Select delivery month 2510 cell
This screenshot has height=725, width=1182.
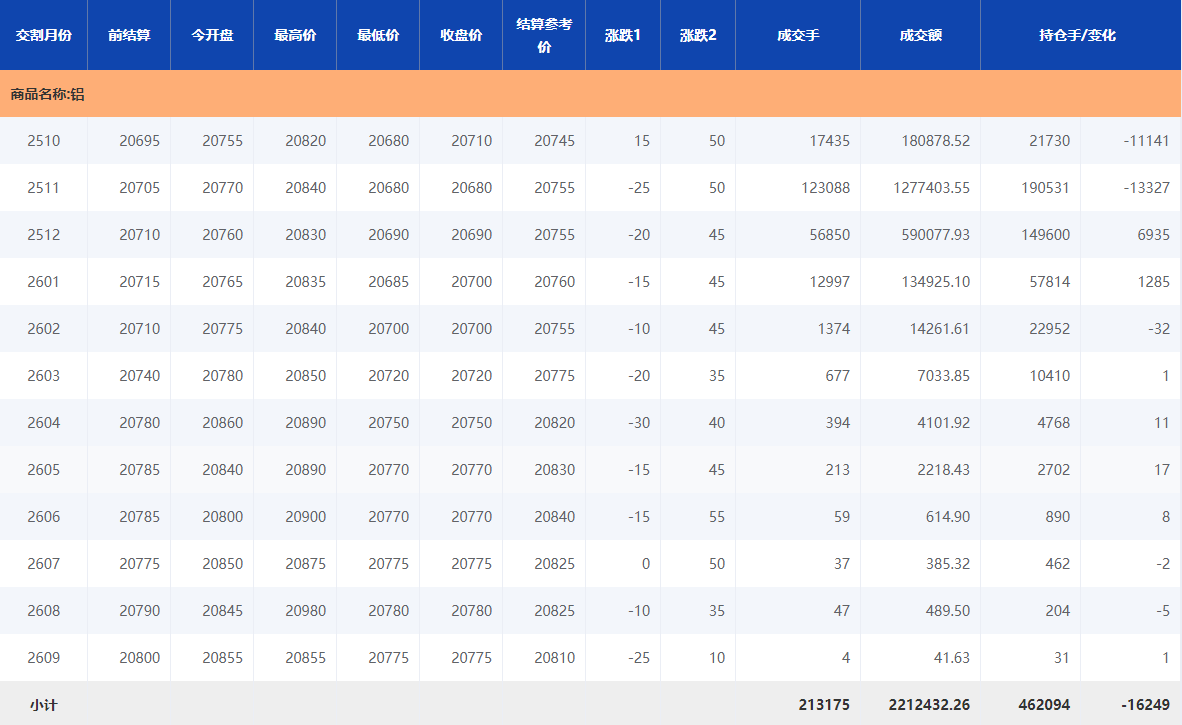[x=43, y=141]
